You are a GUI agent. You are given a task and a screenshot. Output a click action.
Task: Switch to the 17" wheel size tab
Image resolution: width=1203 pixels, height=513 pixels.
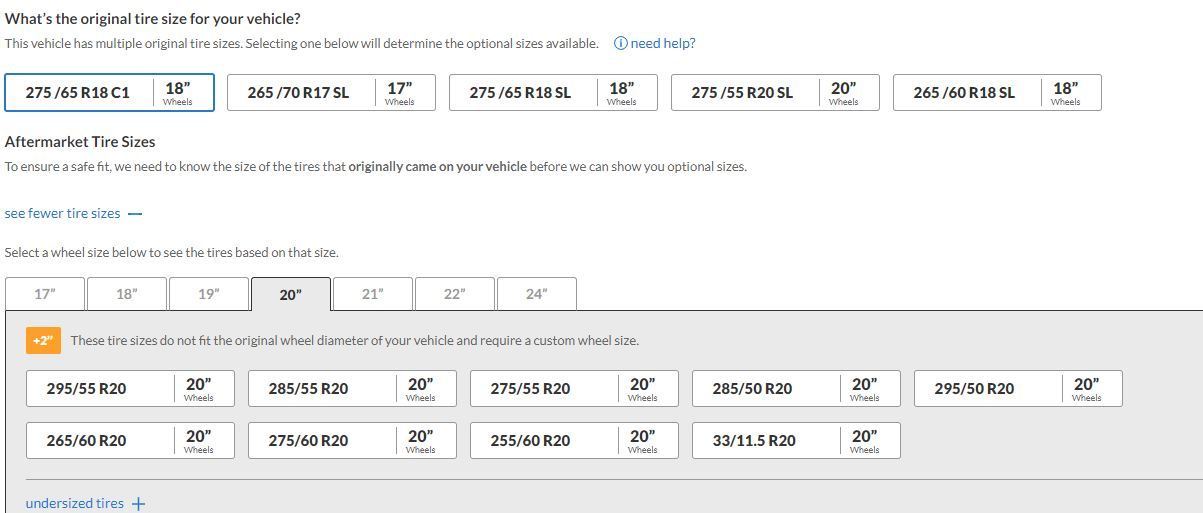(x=45, y=294)
